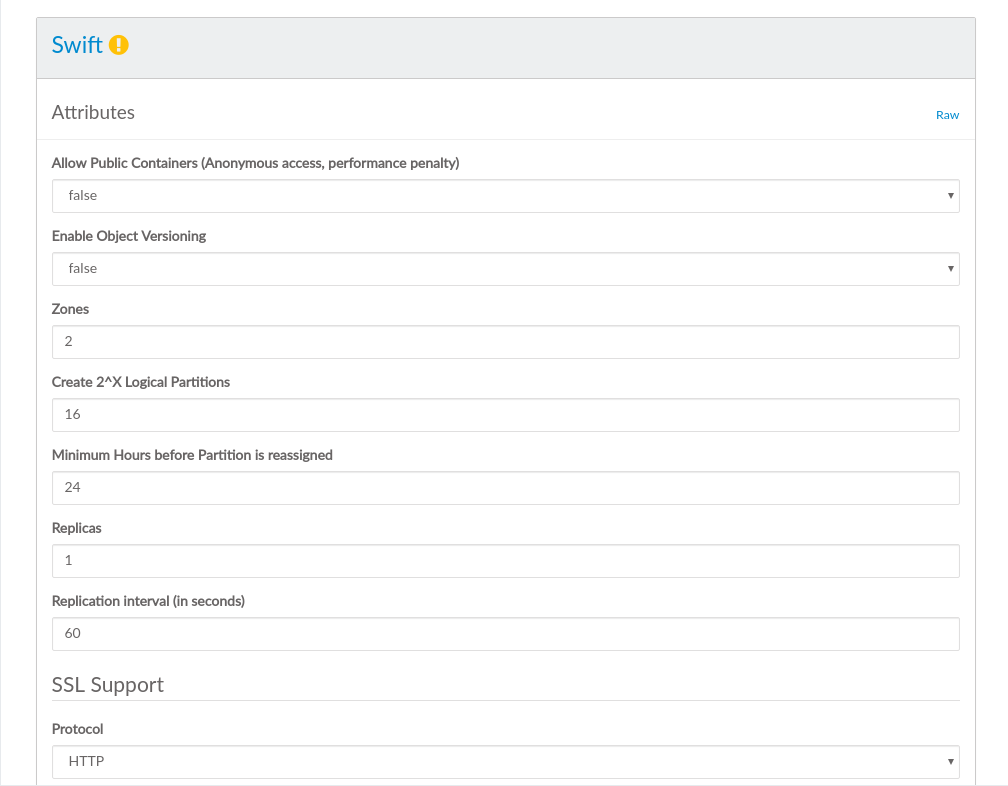Click the Swift title link

point(77,45)
